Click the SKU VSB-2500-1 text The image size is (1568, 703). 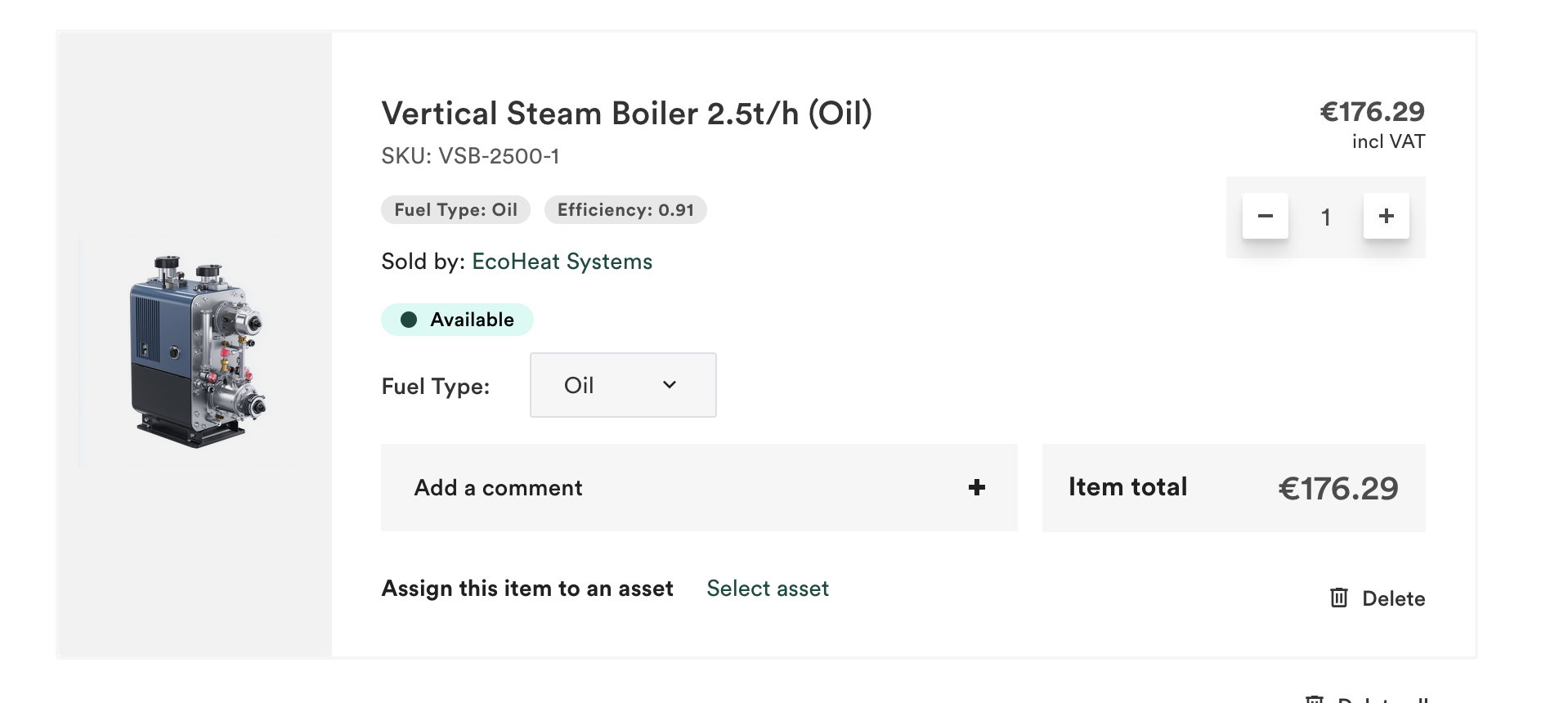[470, 156]
